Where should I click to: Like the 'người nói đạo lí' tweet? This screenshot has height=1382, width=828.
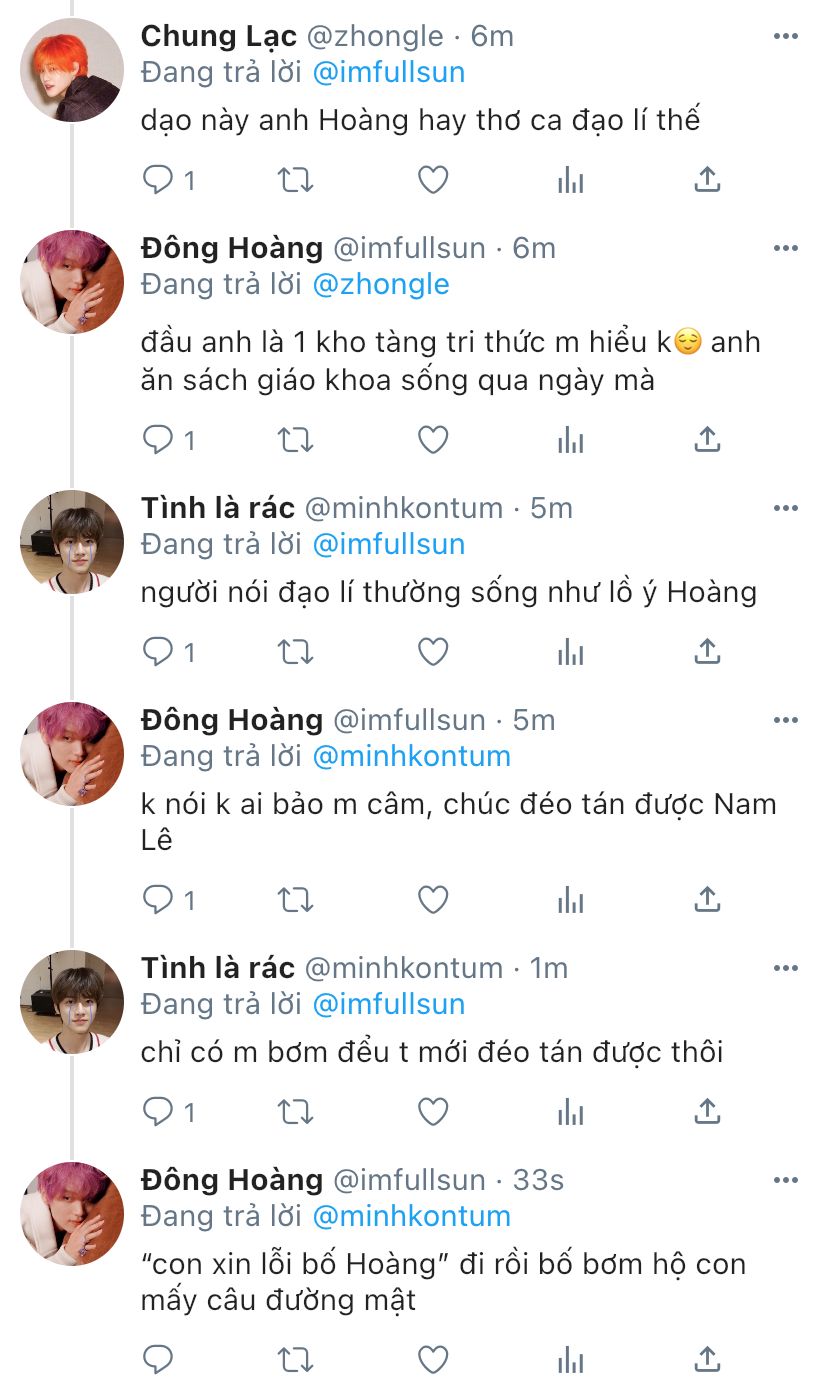pyautogui.click(x=432, y=652)
